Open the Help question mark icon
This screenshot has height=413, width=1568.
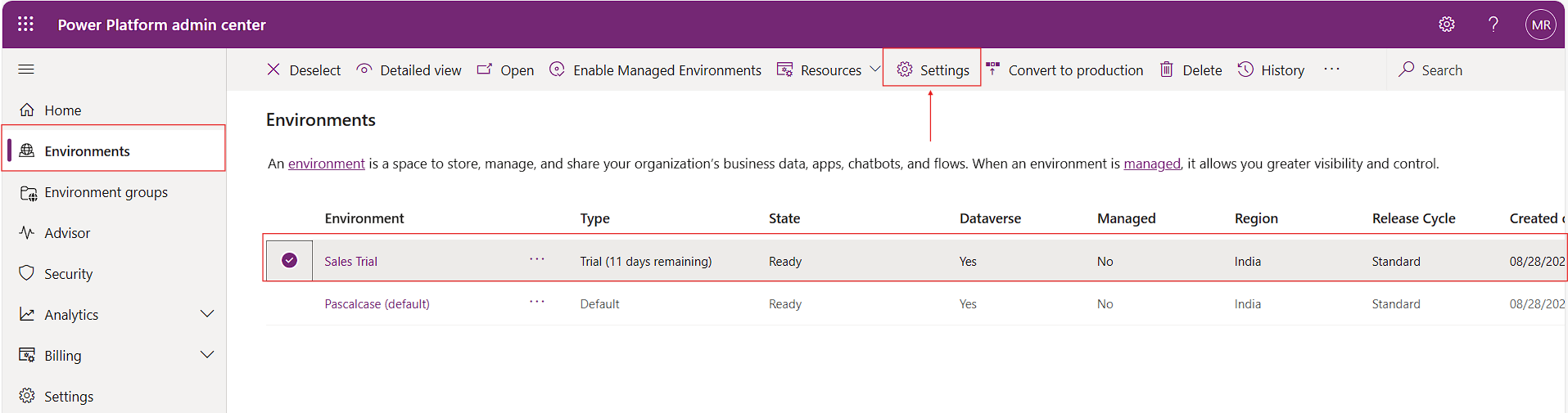(1493, 25)
